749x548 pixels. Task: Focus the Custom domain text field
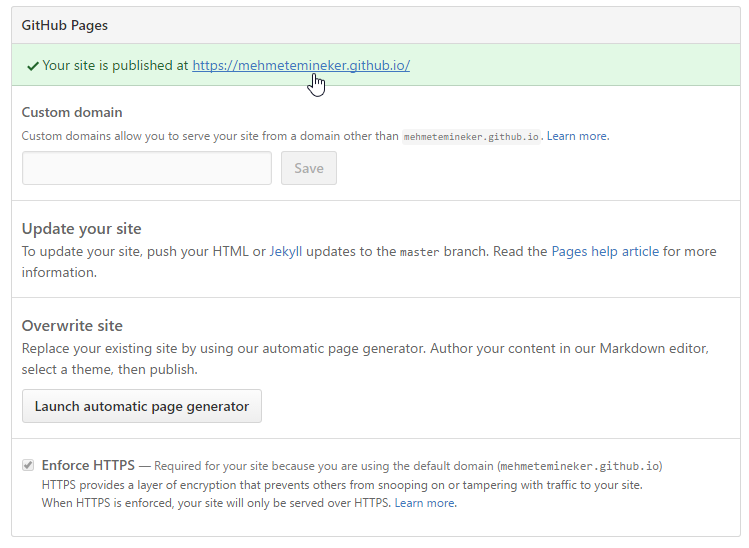[x=147, y=168]
